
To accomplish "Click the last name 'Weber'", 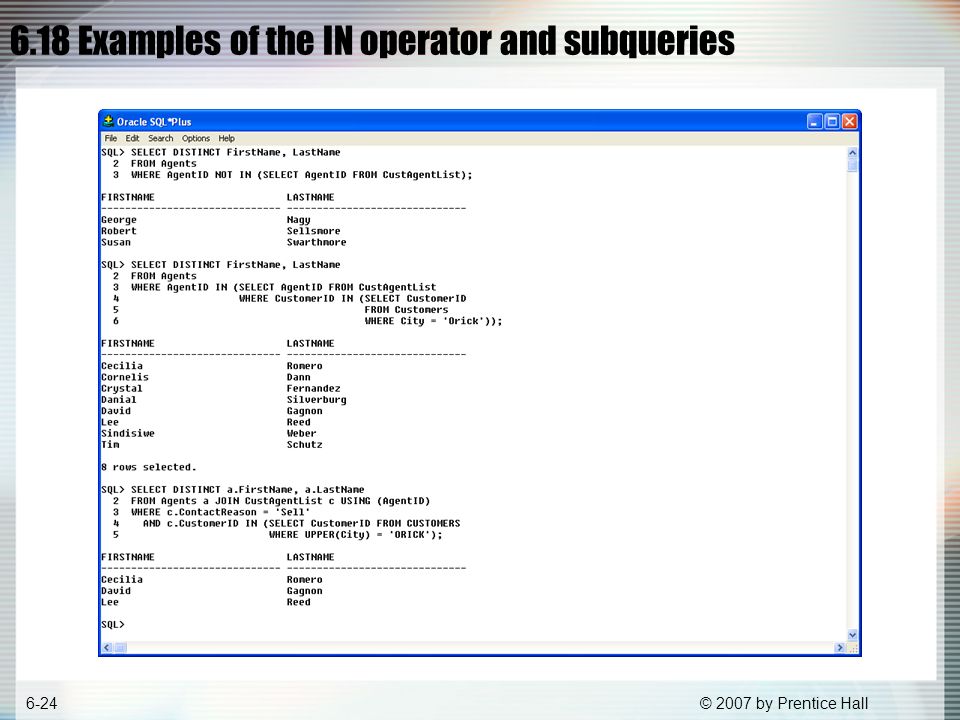I will pos(302,433).
